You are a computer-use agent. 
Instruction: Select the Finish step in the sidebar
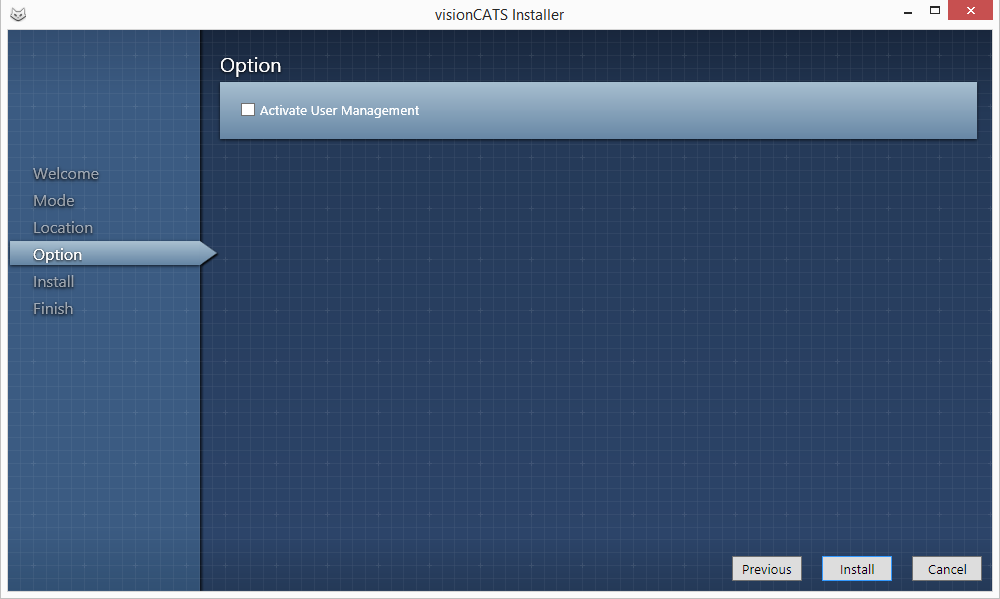(53, 308)
